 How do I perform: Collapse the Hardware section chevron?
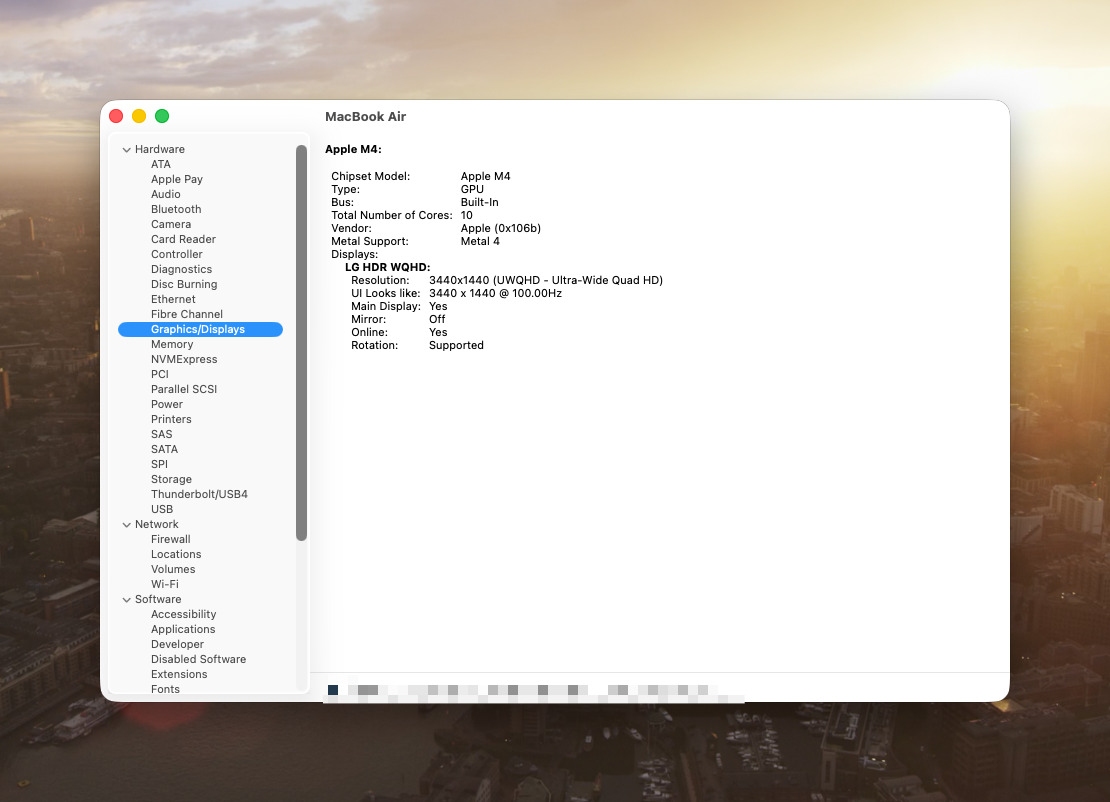pyautogui.click(x=127, y=149)
